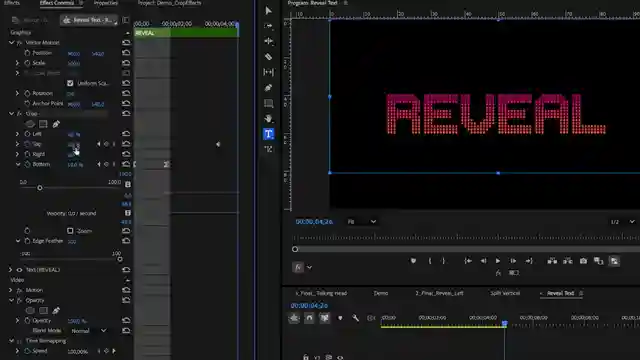Open the Demo sequence tab

point(381,293)
